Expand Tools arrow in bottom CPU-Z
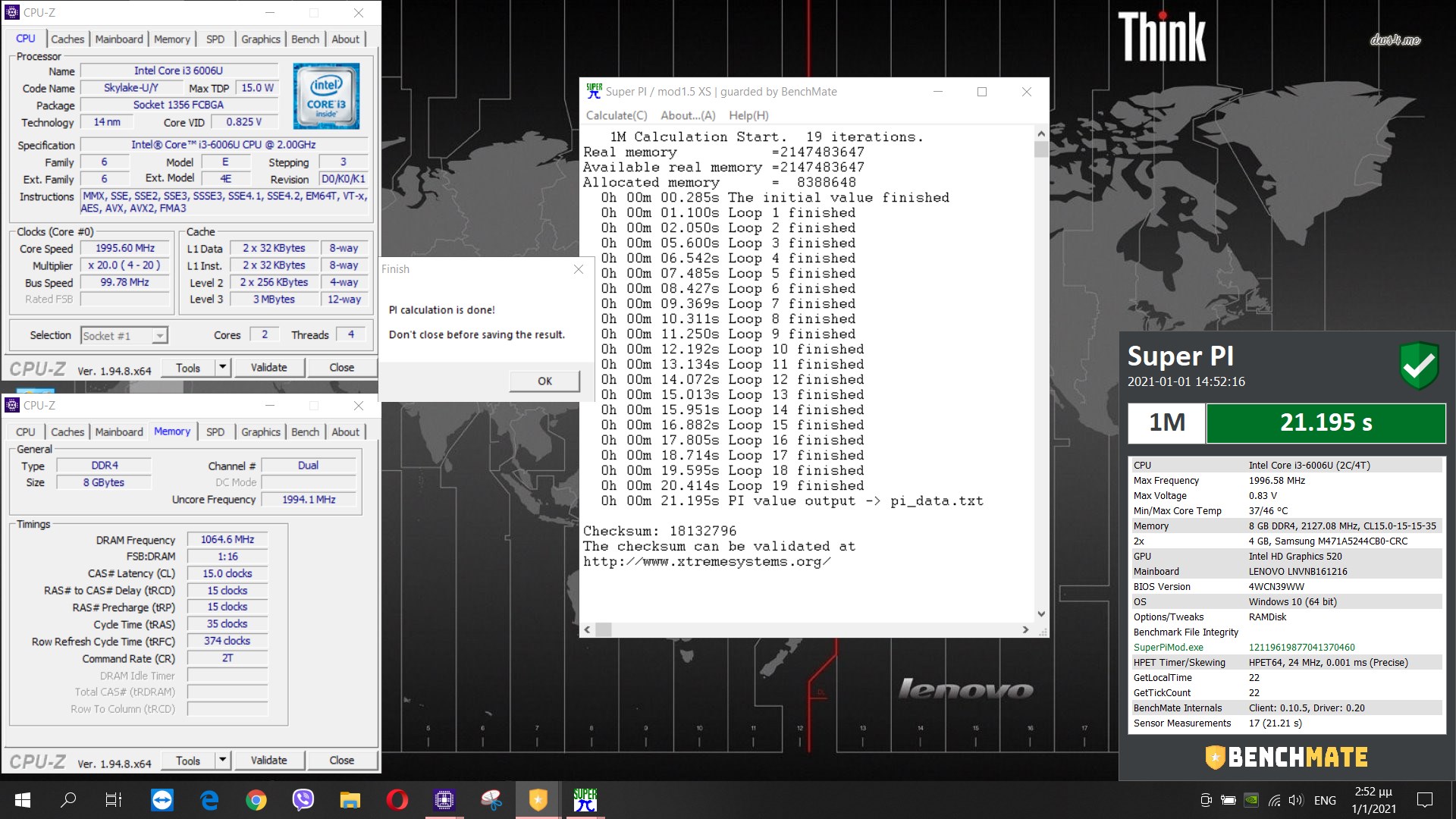This screenshot has height=819, width=1456. pos(222,761)
